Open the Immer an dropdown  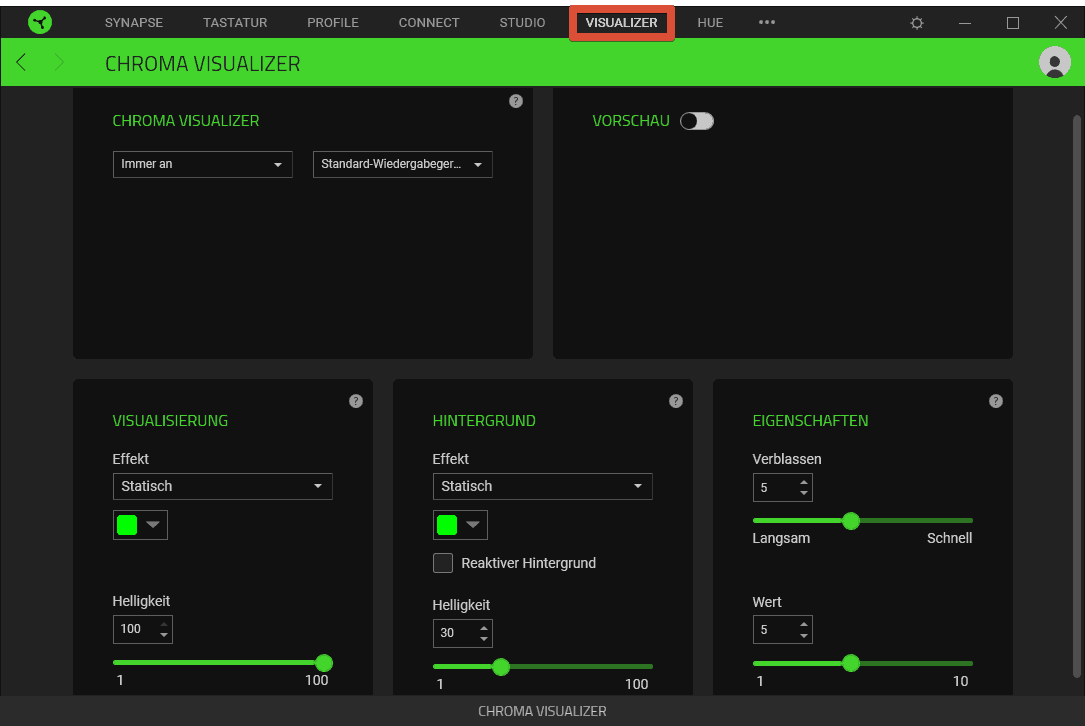click(203, 165)
